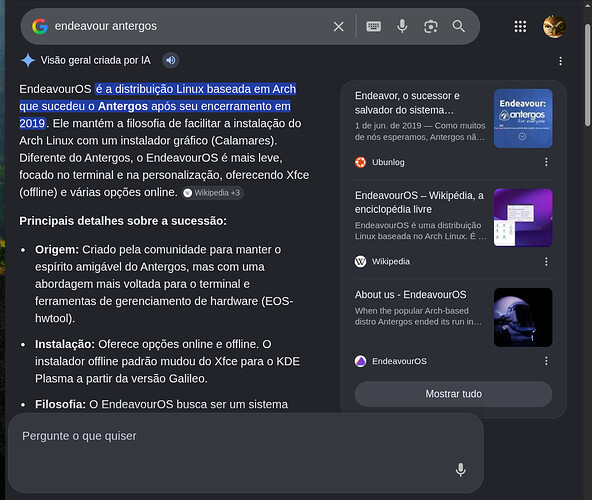Open the EndeavourOS Wikipédia article link
Image resolution: width=592 pixels, height=500 pixels.
point(419,202)
